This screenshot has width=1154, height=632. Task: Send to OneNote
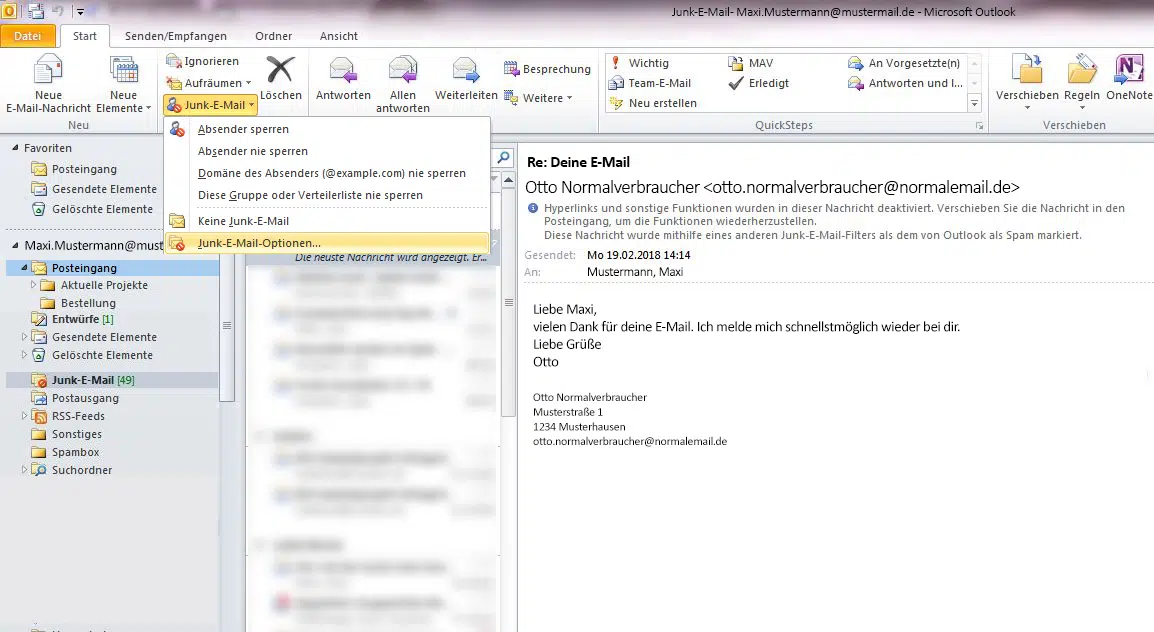(1128, 78)
